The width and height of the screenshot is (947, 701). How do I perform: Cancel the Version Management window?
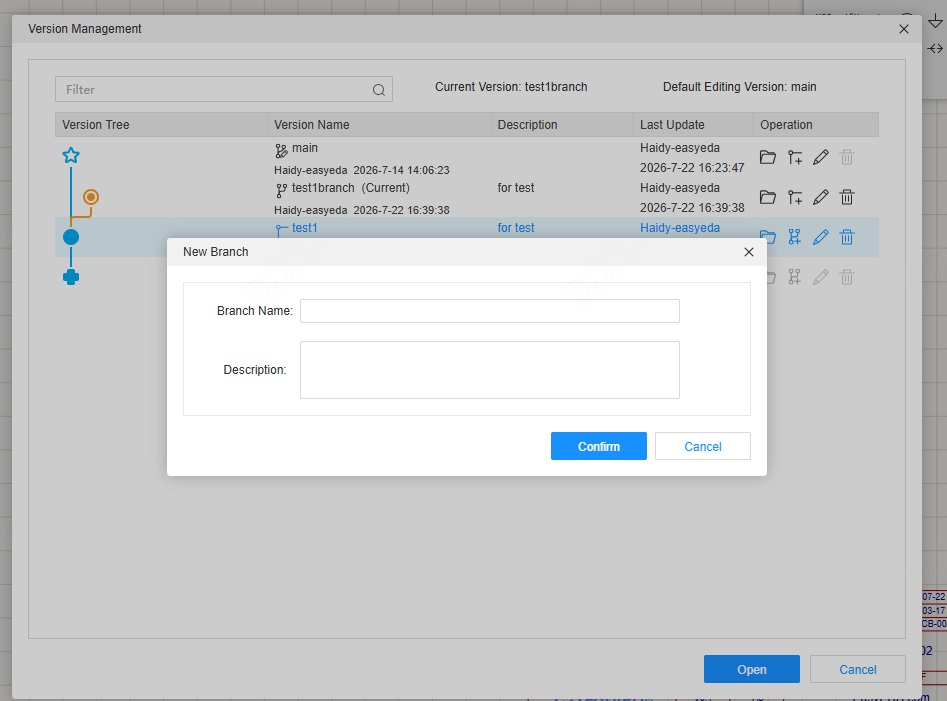click(858, 669)
